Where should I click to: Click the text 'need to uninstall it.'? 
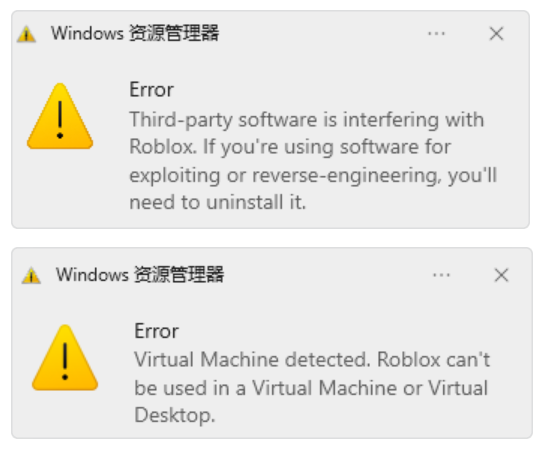218,202
